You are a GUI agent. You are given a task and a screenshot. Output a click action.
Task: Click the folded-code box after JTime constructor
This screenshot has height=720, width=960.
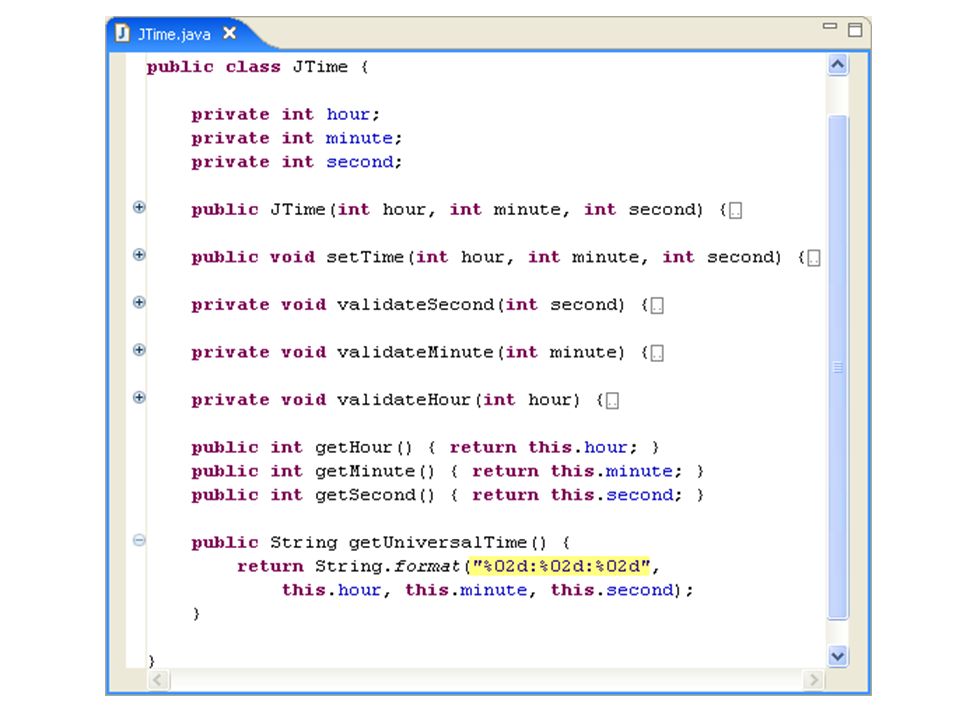pyautogui.click(x=736, y=211)
